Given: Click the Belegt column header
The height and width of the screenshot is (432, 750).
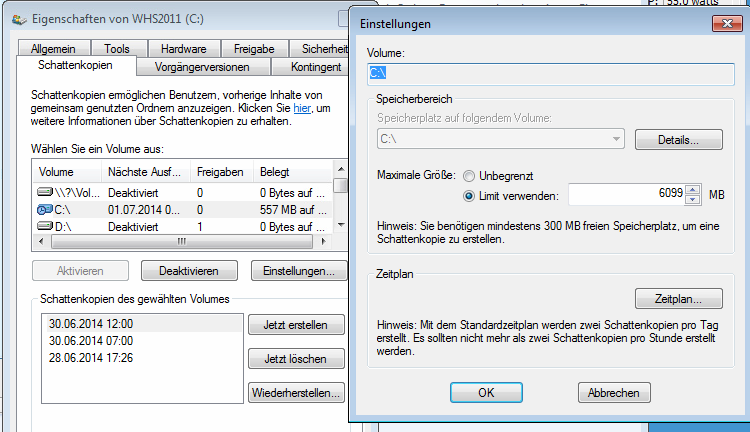Looking at the screenshot, I should pos(292,172).
